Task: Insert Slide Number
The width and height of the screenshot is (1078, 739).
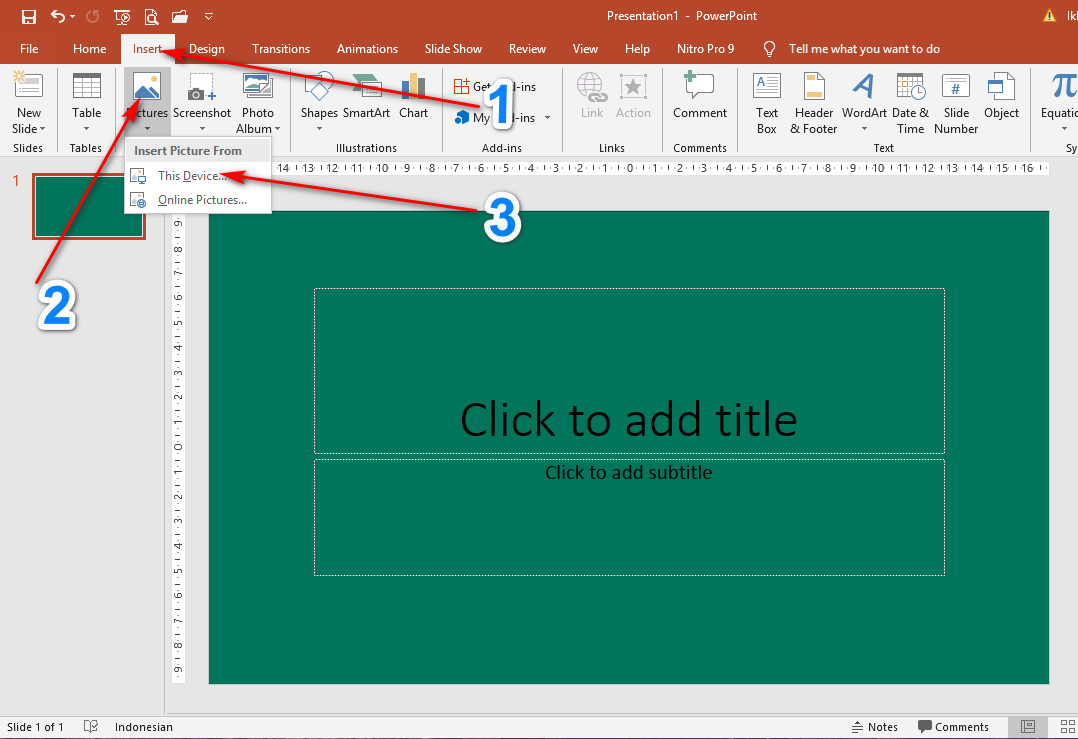Action: [956, 103]
